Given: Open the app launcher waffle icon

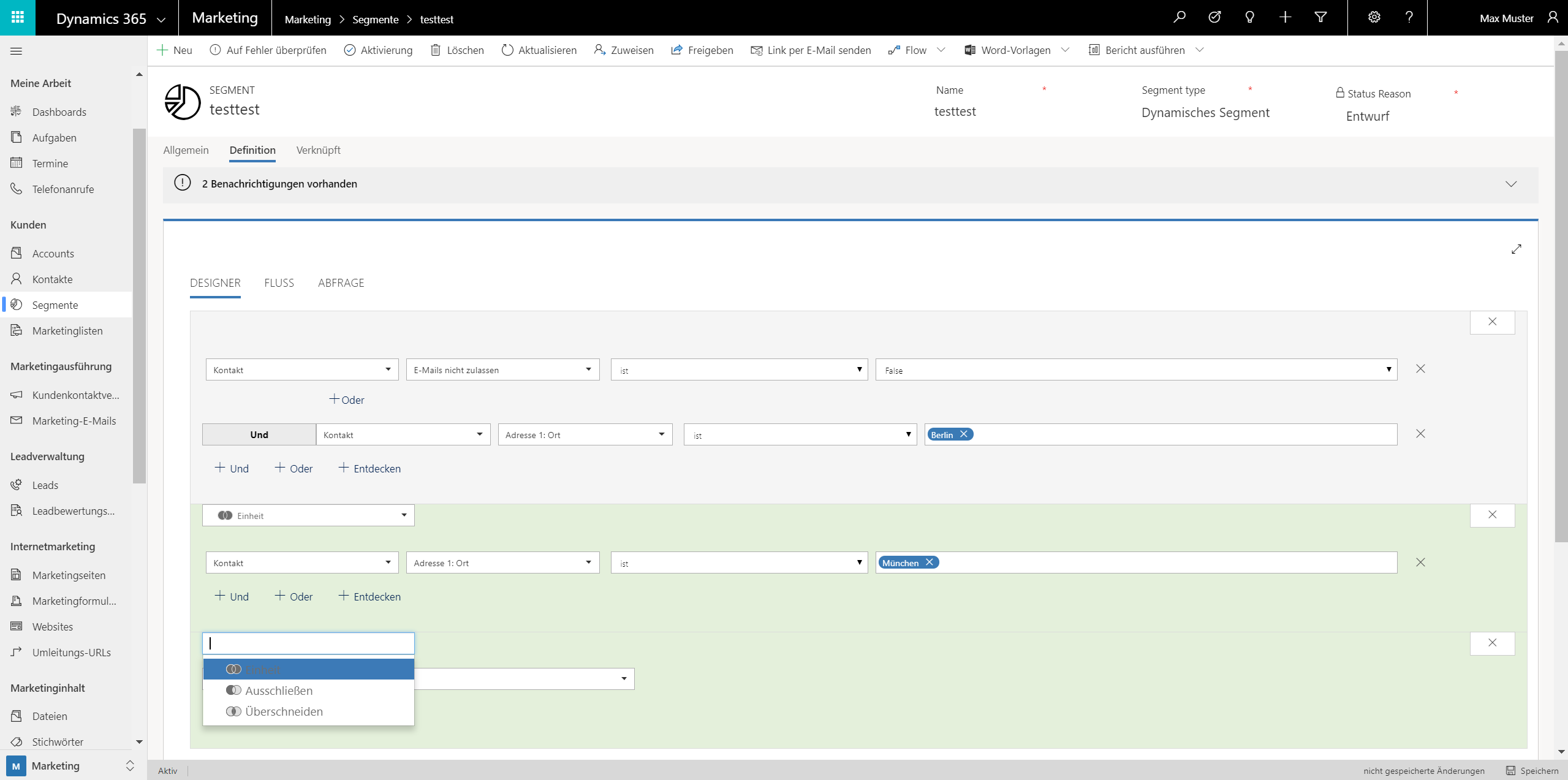Looking at the screenshot, I should 18,18.
